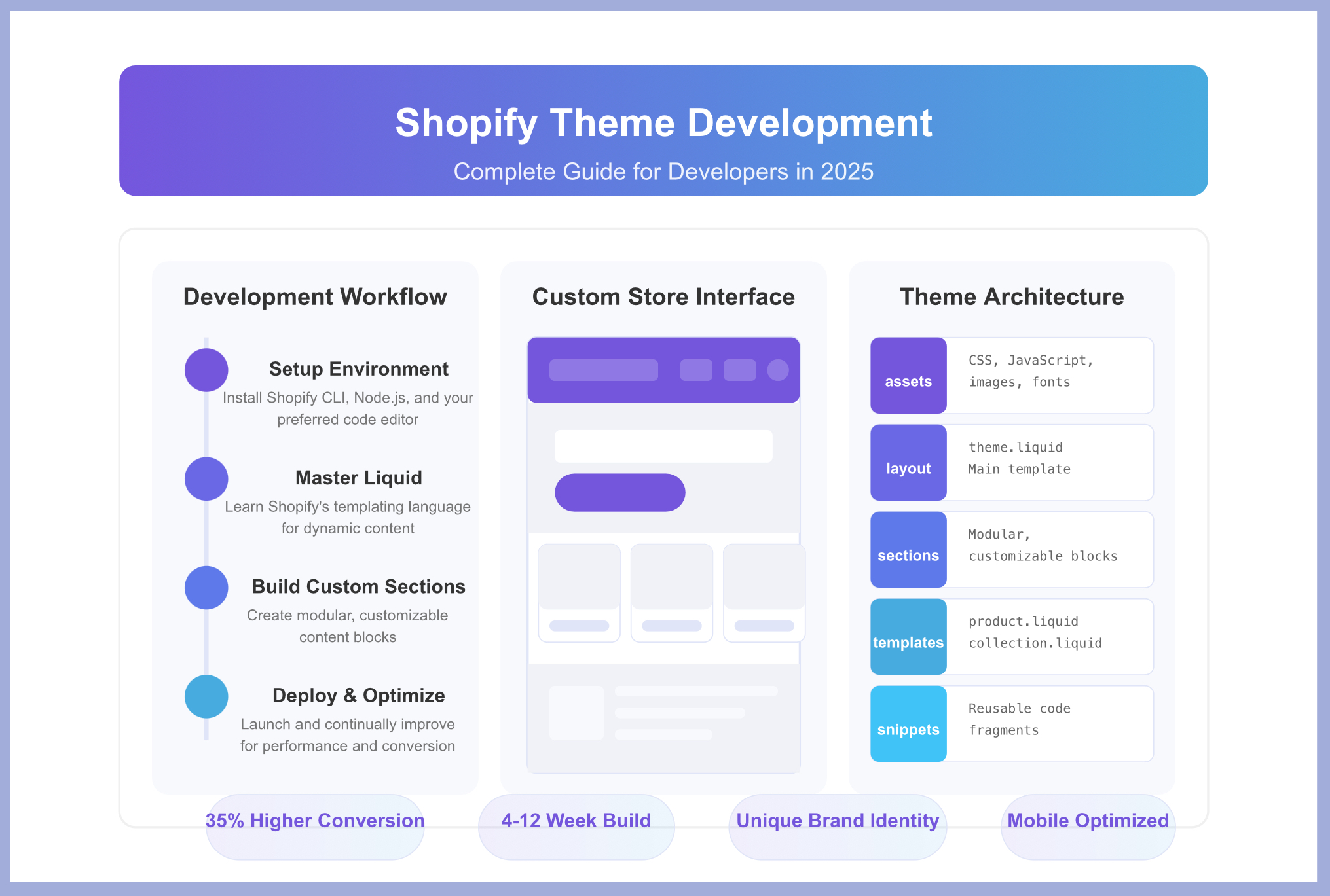Screen dimensions: 1330x896
Task: Click the footer image placeholder in mockup
Action: (x=576, y=713)
